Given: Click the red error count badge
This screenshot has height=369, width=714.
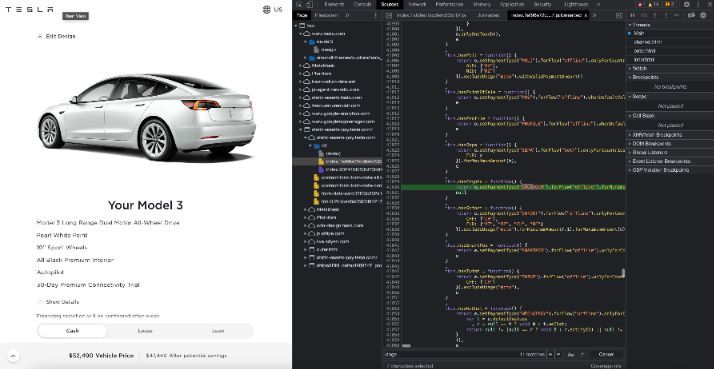Looking at the screenshot, I should [x=641, y=4].
